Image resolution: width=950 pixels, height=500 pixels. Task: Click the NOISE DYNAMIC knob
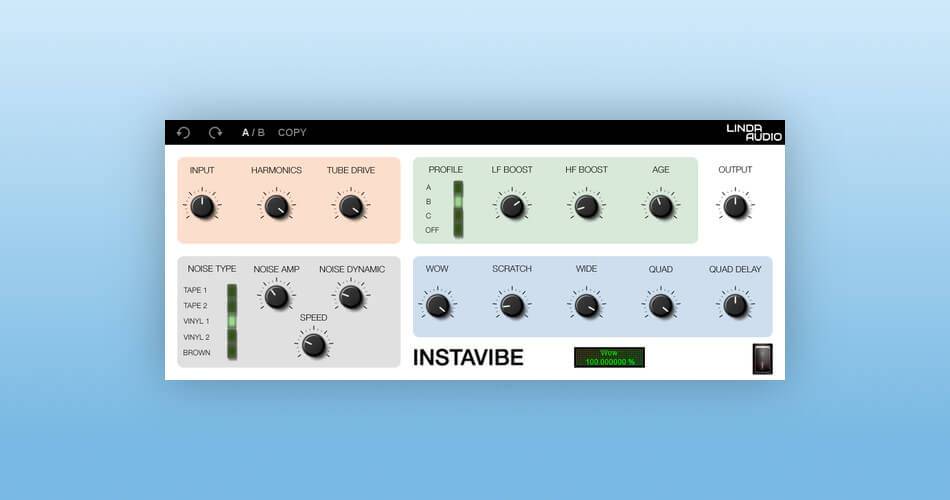pos(351,298)
